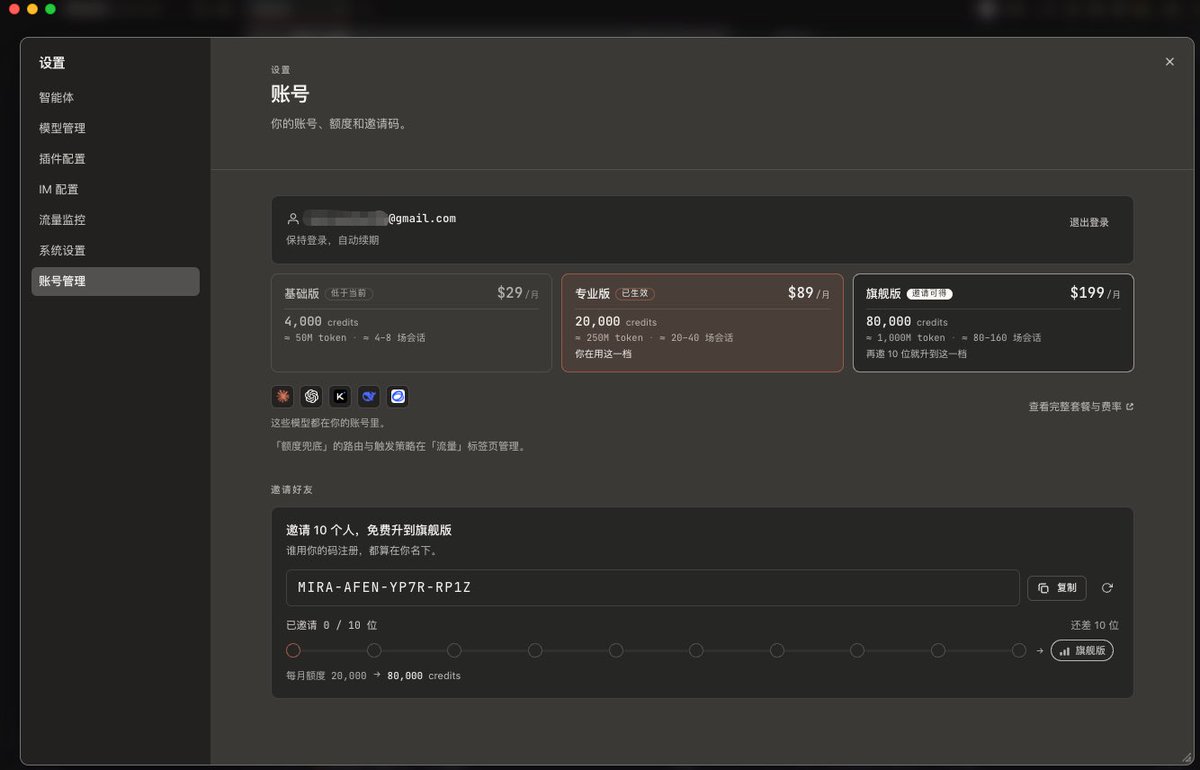This screenshot has width=1200, height=770.
Task: Click 退出登录 to sign out
Action: click(1089, 223)
